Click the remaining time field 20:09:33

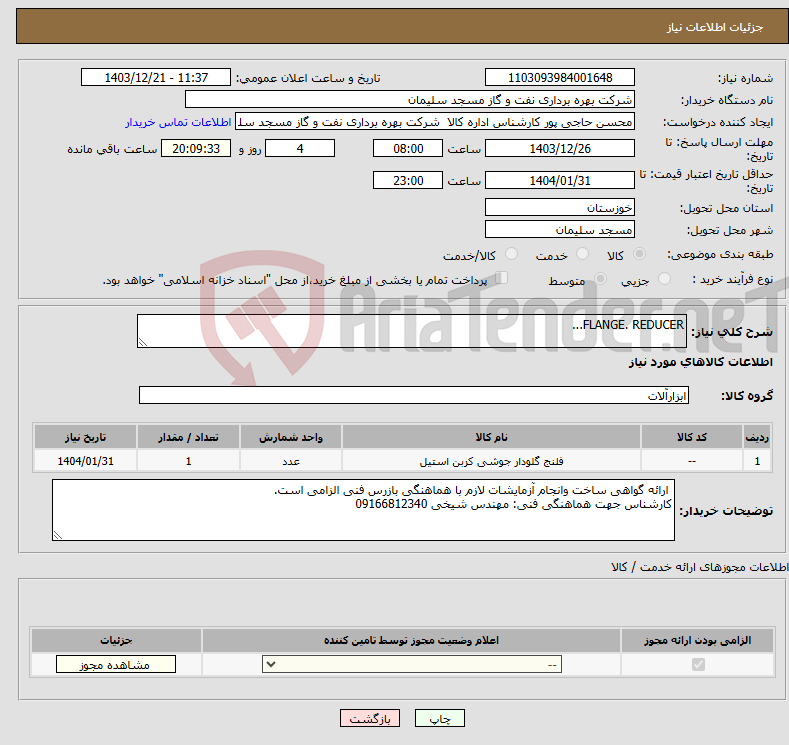196,148
